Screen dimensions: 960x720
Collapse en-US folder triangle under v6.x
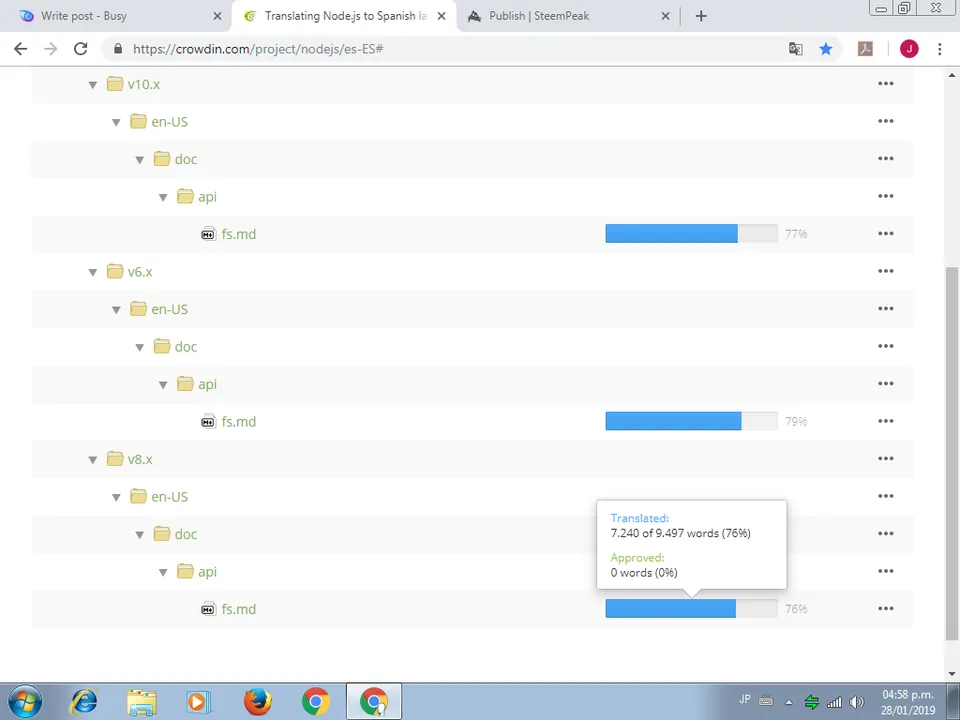(116, 310)
